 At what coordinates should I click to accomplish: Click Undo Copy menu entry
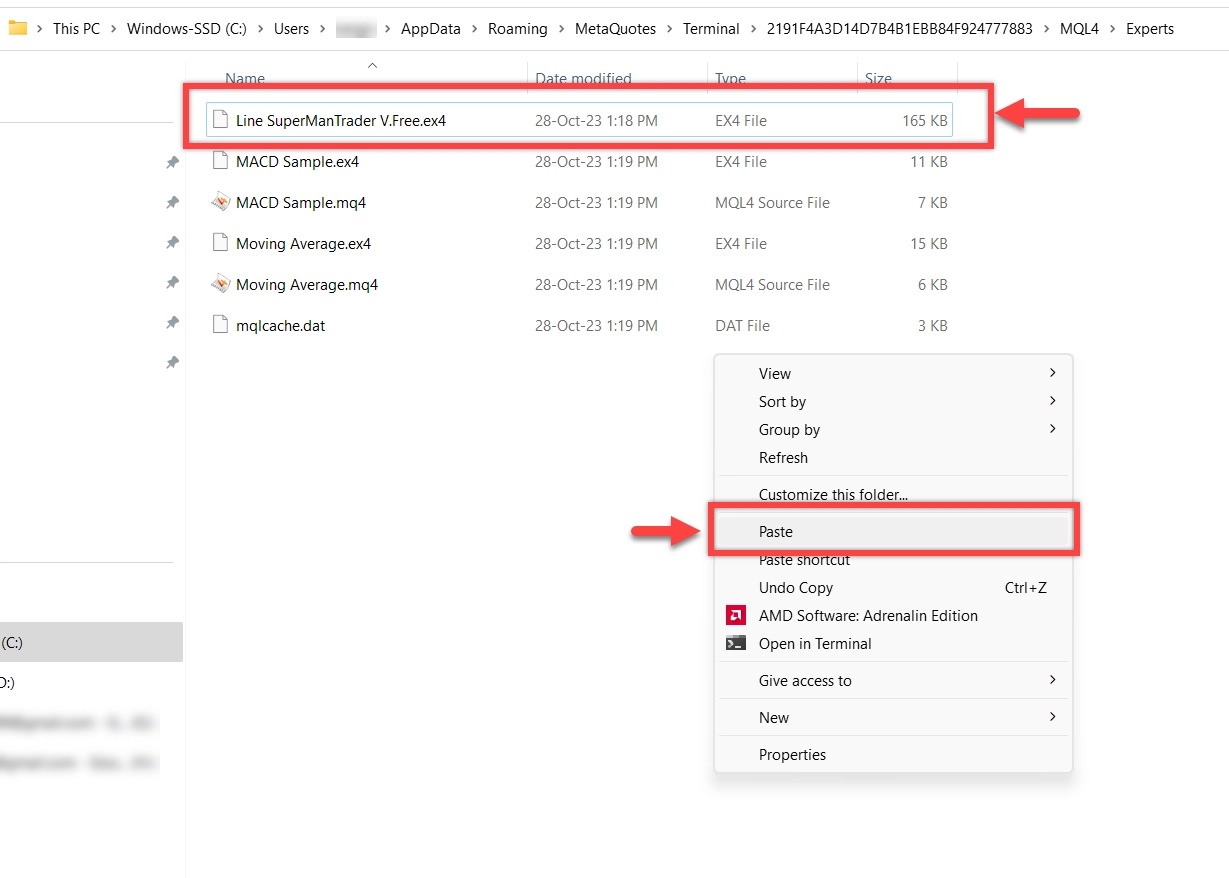[x=796, y=588]
